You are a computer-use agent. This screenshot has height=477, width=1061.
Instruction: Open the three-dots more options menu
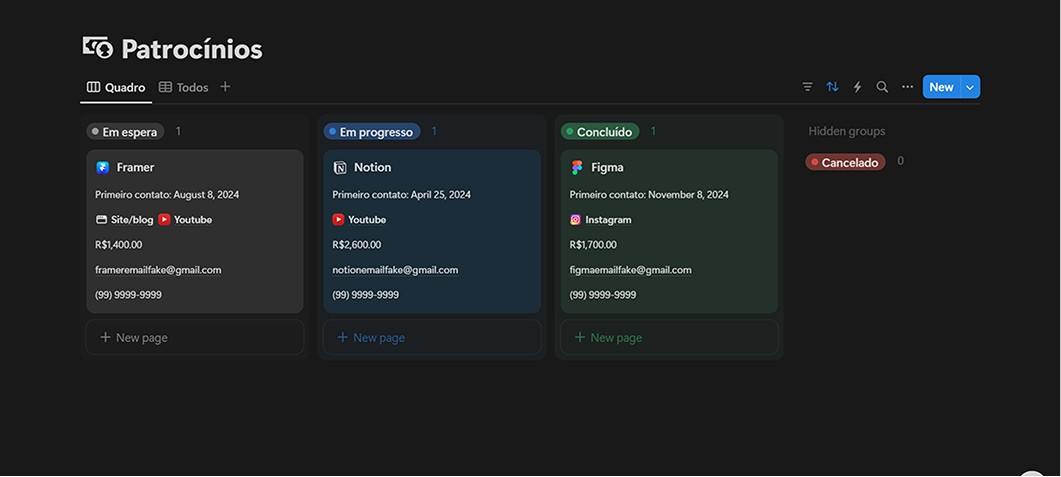tap(907, 87)
